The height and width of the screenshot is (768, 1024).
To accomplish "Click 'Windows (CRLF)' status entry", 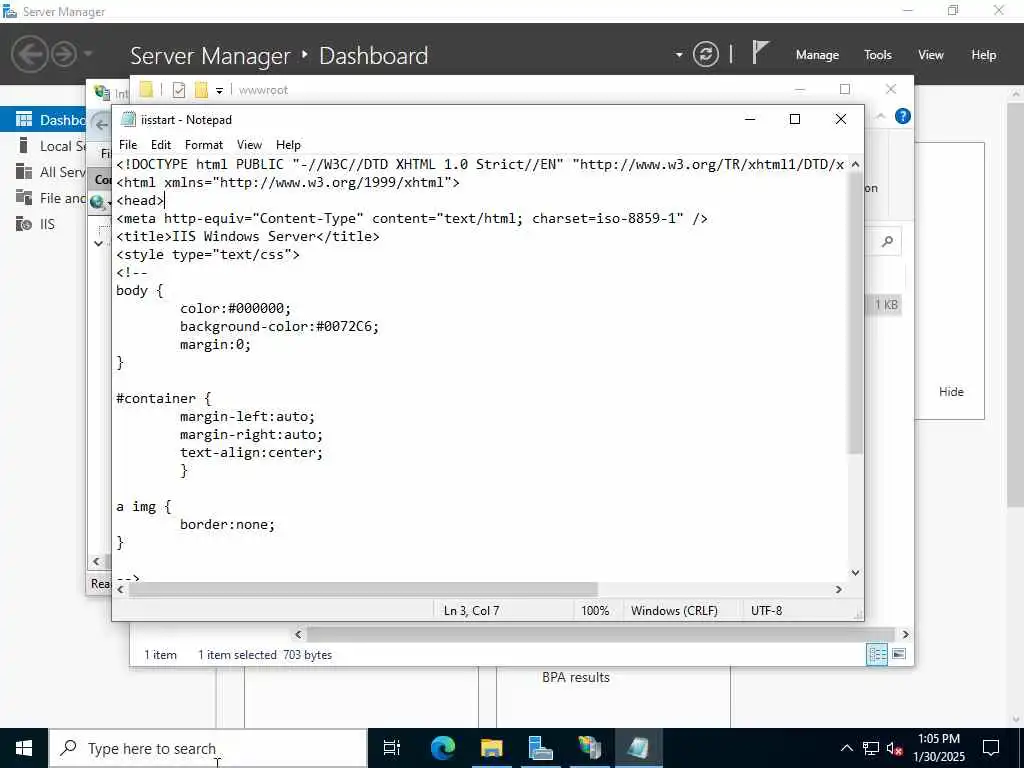I will coord(674,611).
